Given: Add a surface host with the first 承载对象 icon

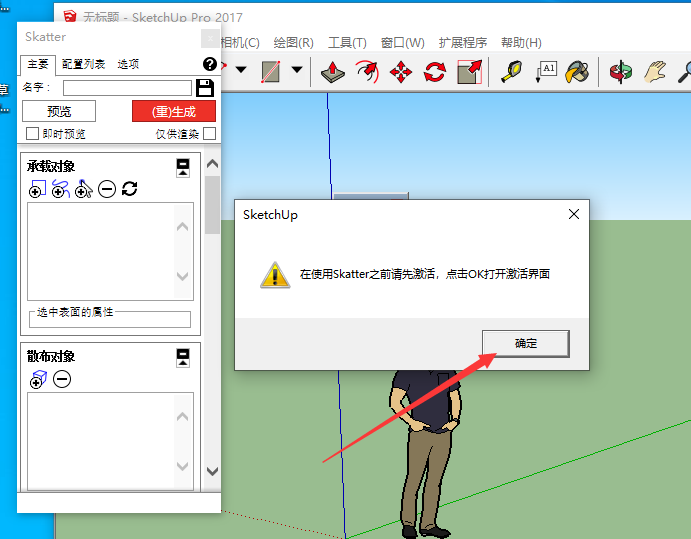Looking at the screenshot, I should (37, 189).
